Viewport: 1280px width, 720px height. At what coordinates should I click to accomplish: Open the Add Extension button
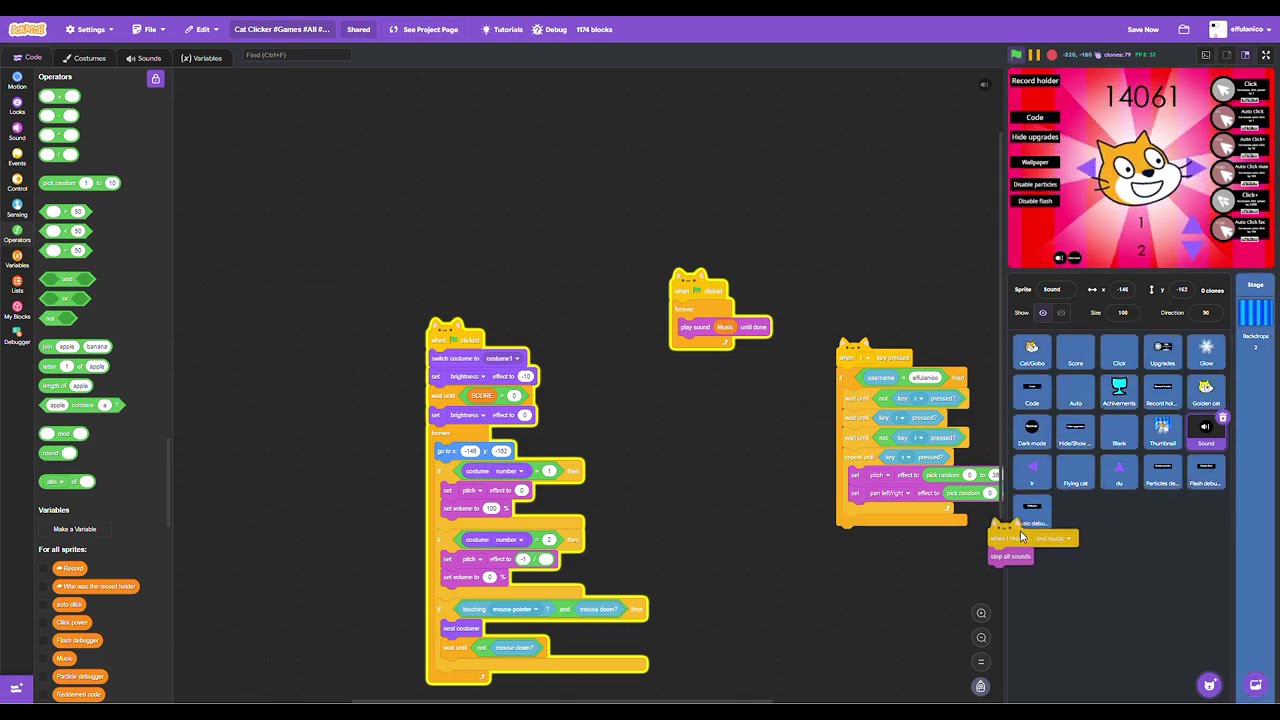tap(16, 688)
